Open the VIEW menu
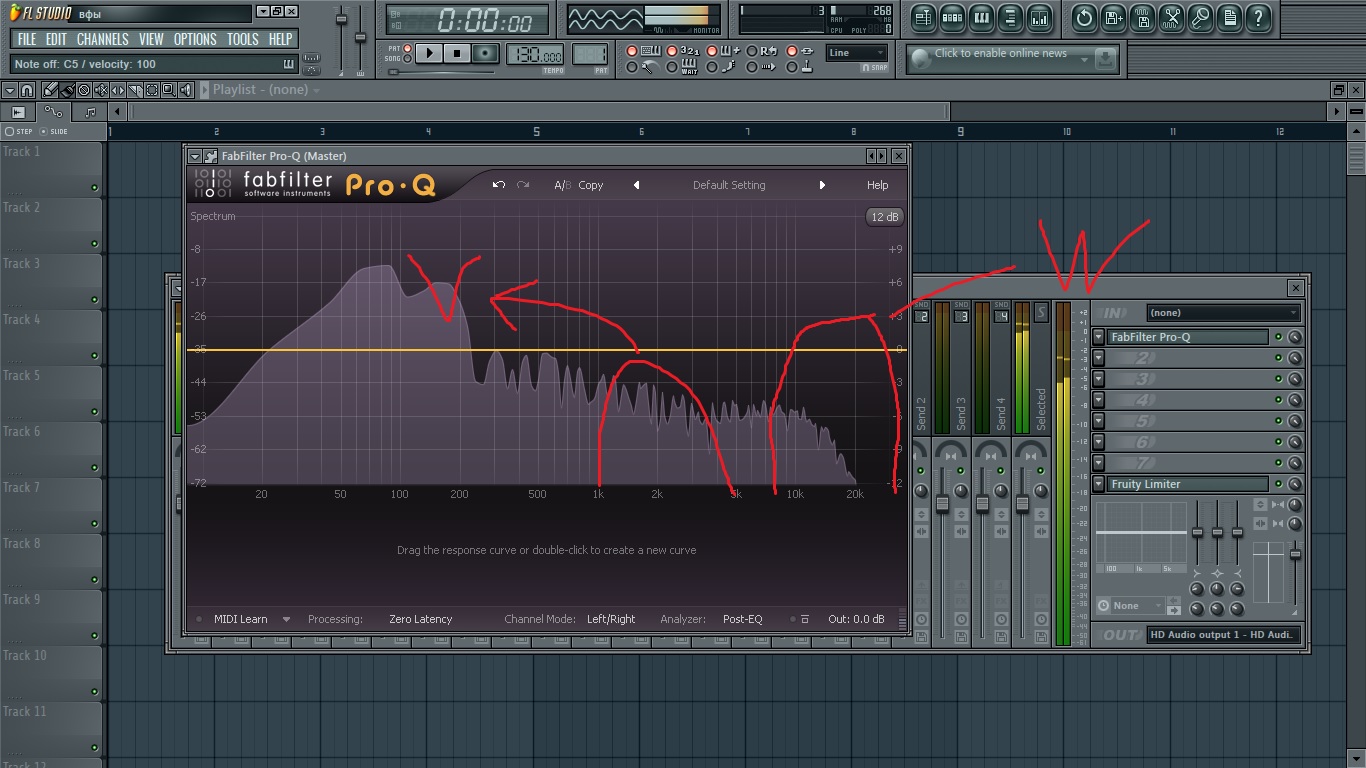The width and height of the screenshot is (1366, 768). click(151, 39)
